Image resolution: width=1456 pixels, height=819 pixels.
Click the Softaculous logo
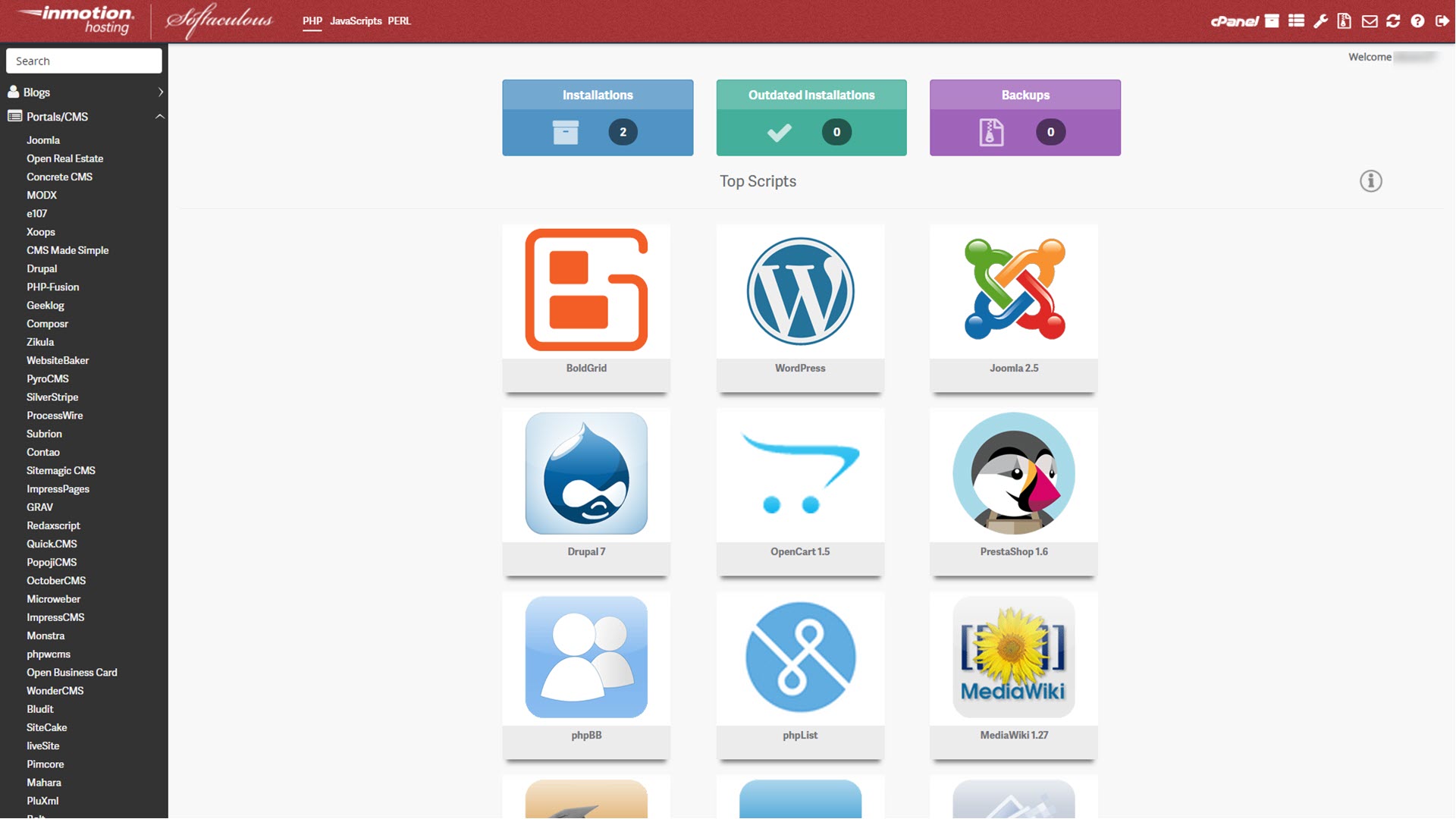point(219,20)
